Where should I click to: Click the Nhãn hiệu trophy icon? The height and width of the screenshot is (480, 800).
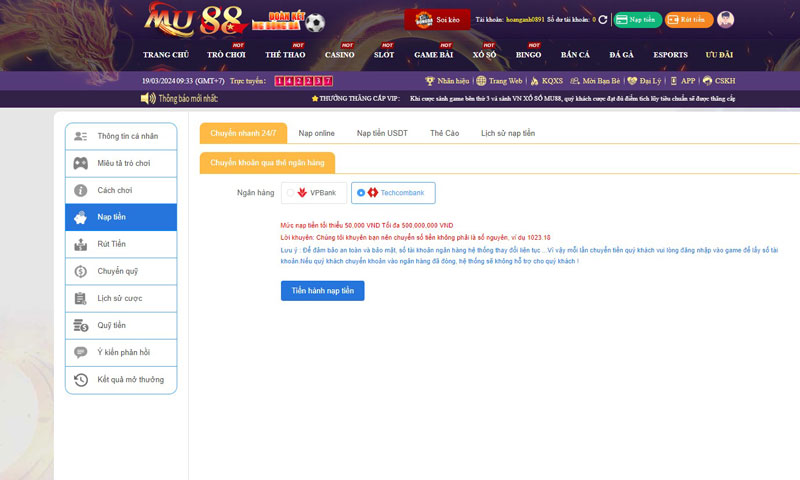tap(430, 81)
